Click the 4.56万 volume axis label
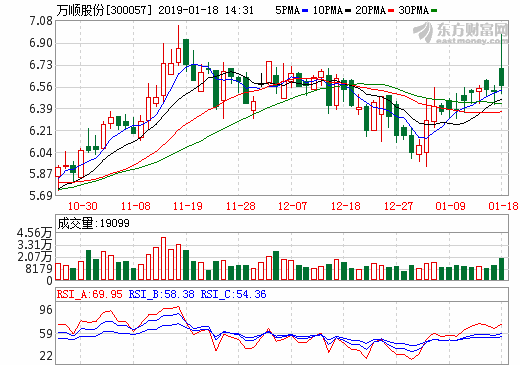Screen dimensions: 520x365 (x=34, y=233)
